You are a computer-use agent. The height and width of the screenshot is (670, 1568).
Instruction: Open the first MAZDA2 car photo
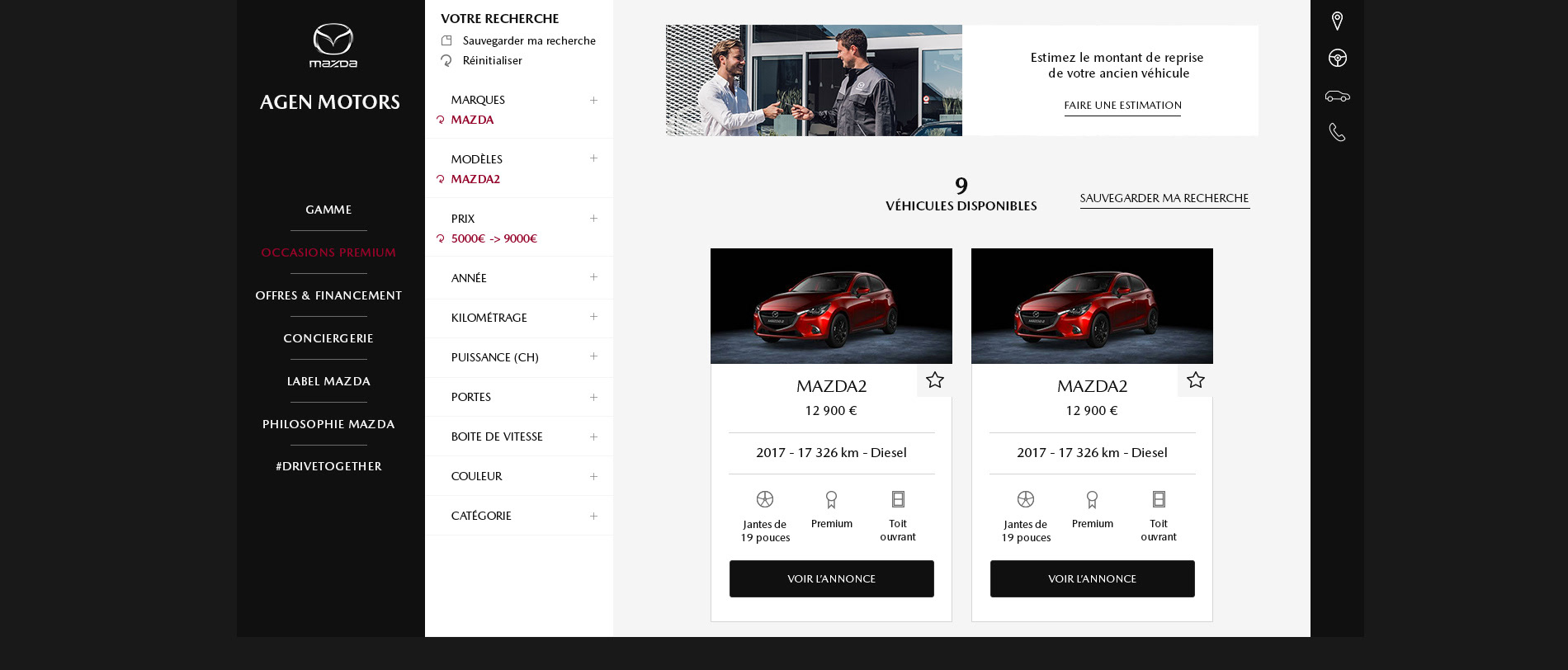(x=831, y=306)
